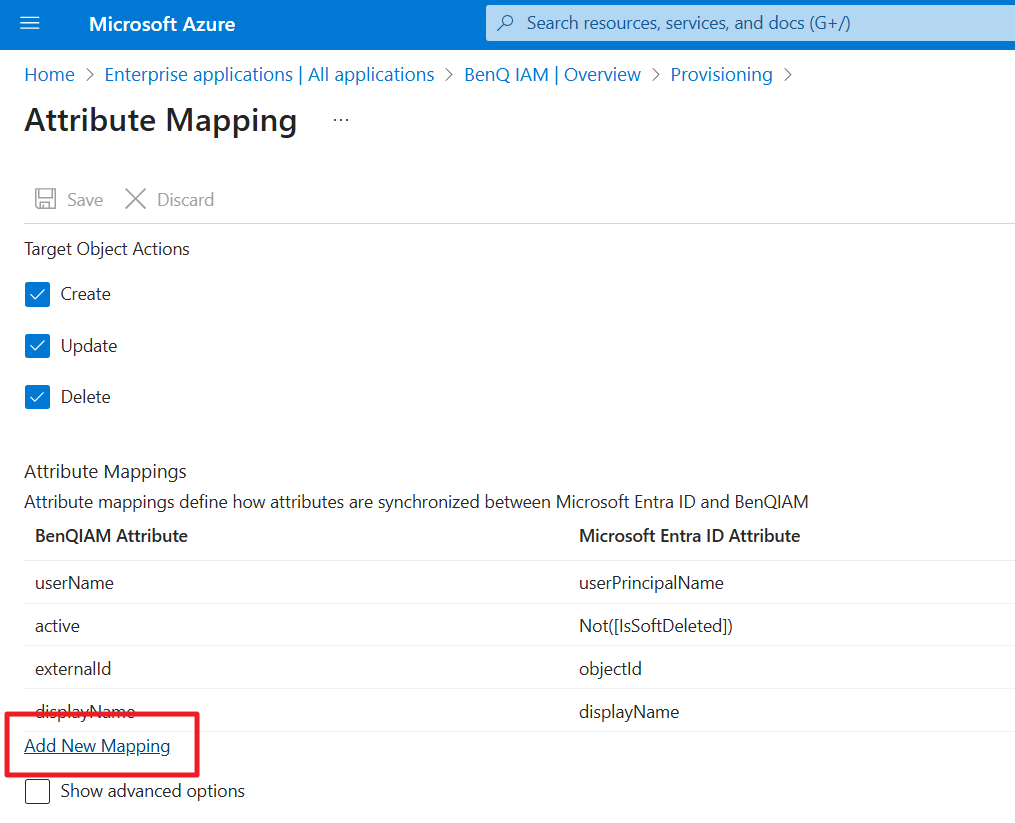This screenshot has height=823, width=1015.
Task: Click the Discard X icon
Action: (135, 199)
